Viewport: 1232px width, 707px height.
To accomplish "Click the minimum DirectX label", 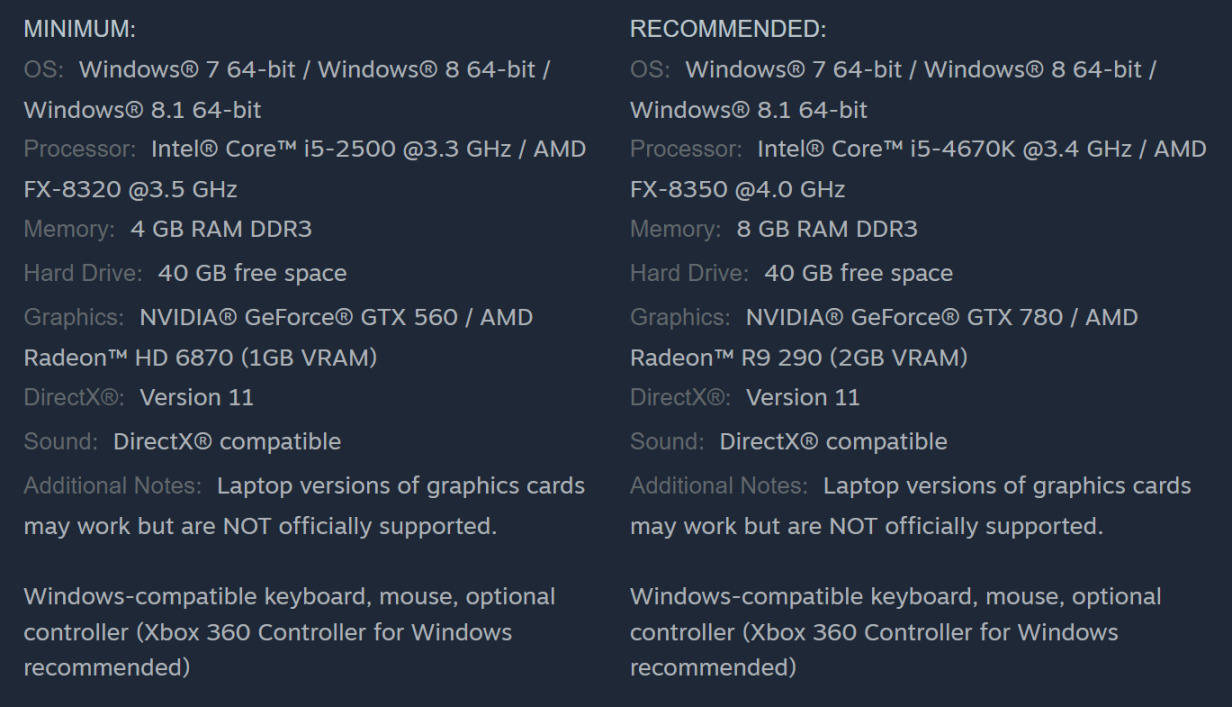I will tap(74, 398).
